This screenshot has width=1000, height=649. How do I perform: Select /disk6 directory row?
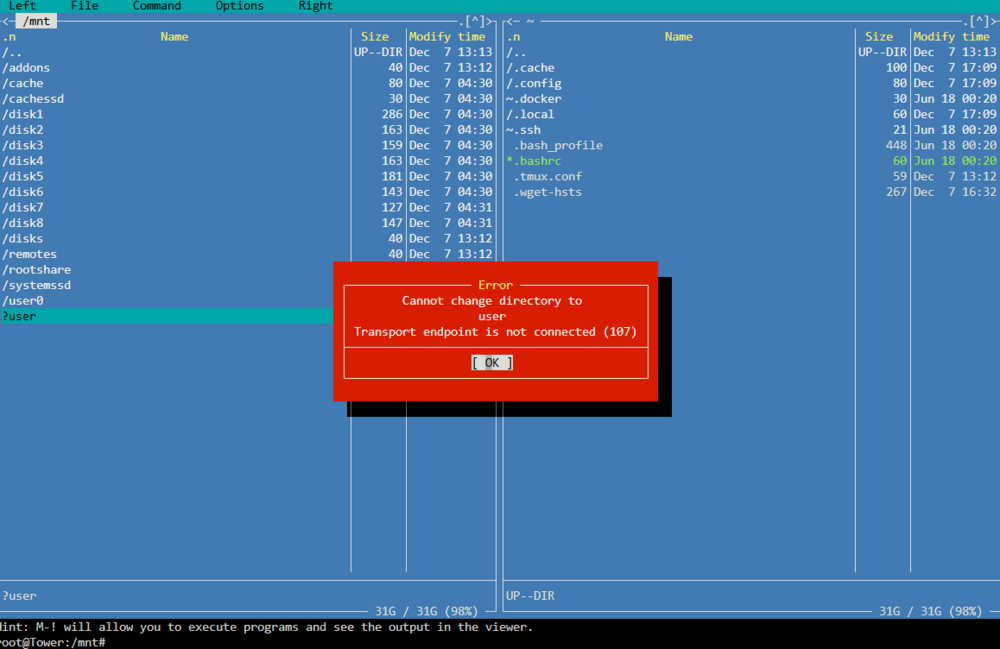coord(247,192)
